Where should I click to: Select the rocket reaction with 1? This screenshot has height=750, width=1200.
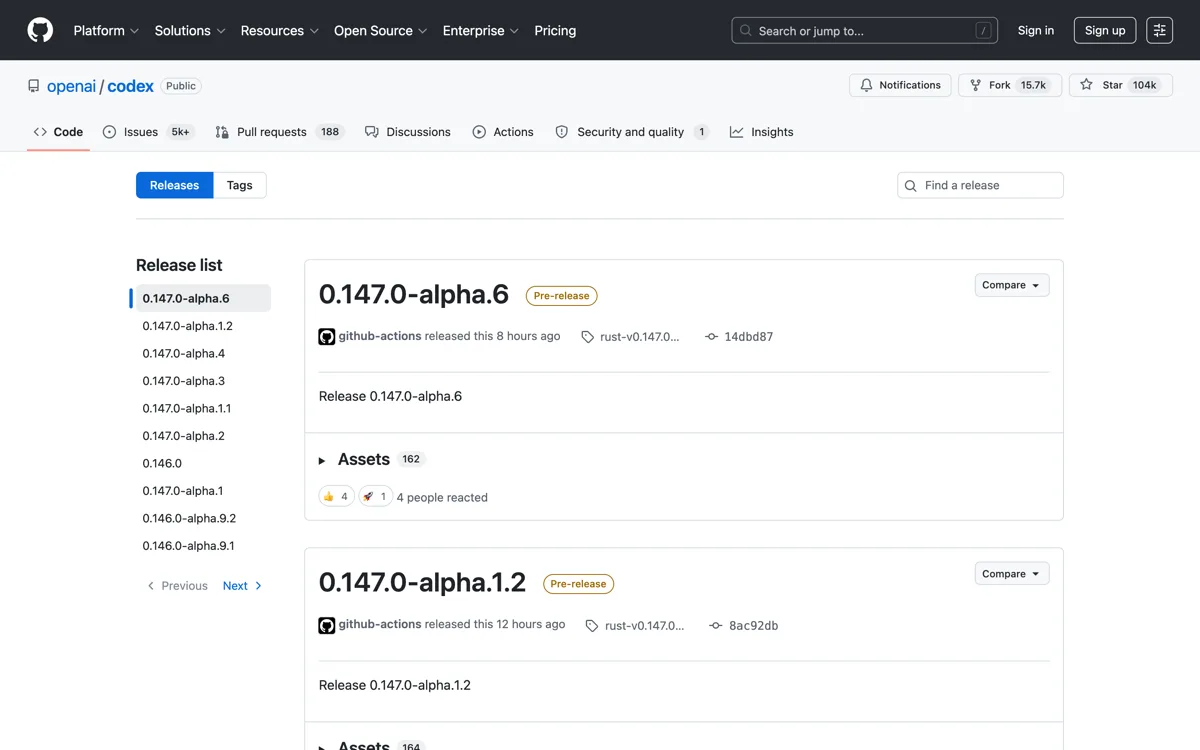tap(376, 496)
